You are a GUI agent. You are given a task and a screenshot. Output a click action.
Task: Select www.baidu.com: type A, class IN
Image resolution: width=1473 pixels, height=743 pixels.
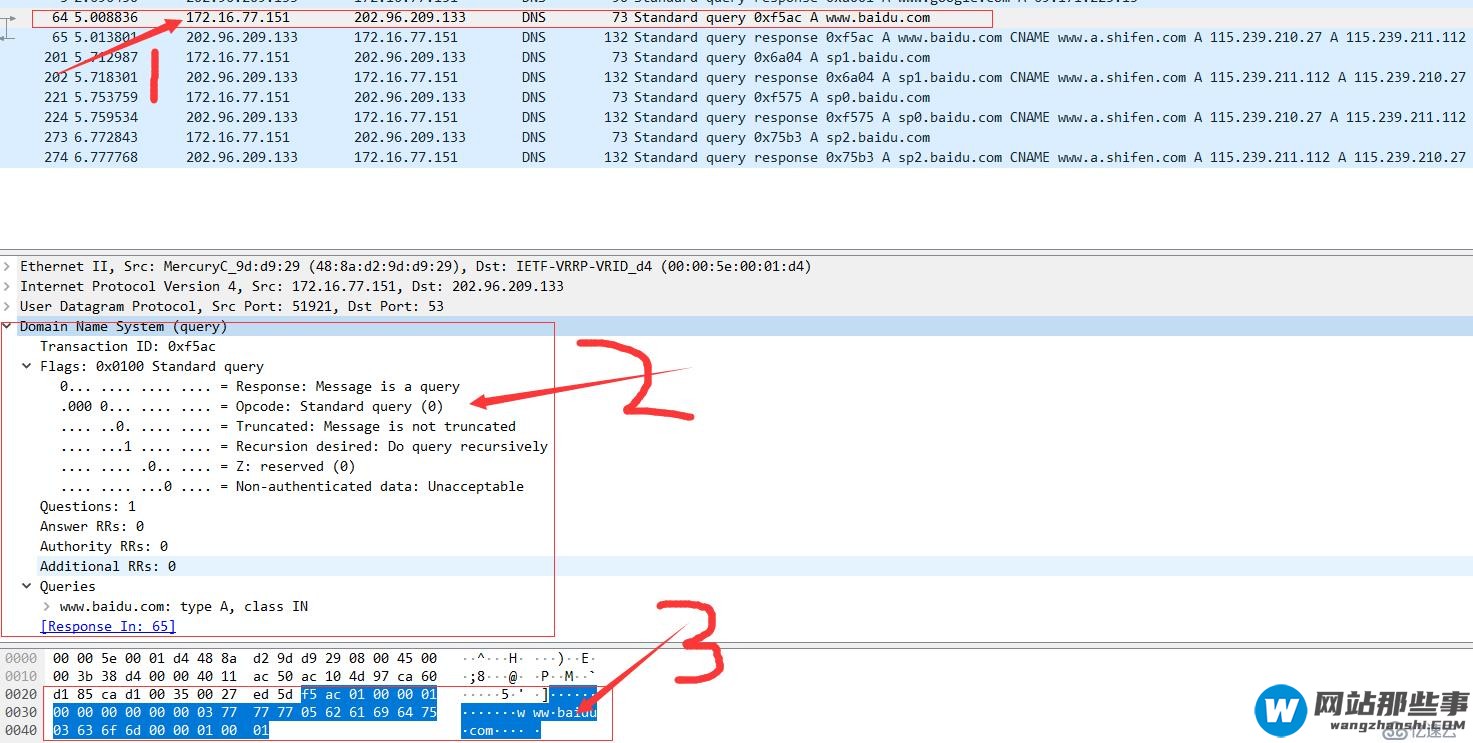point(184,606)
